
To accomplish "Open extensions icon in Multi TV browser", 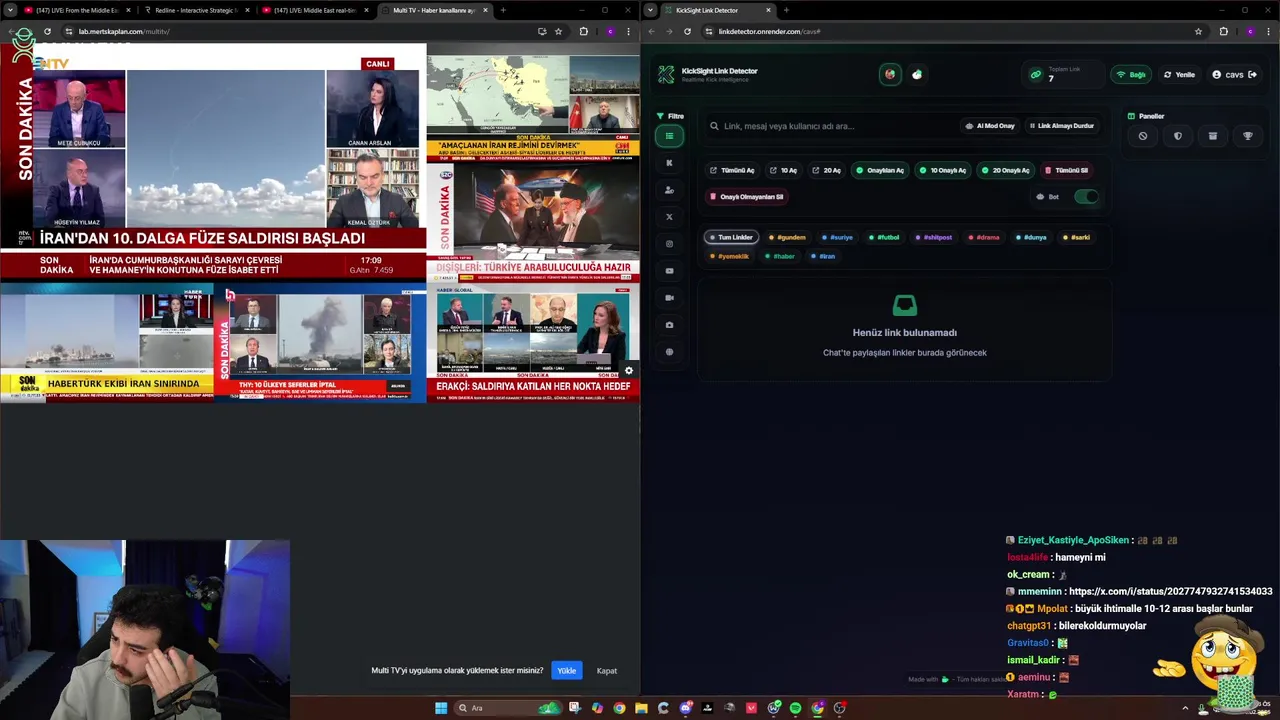I will point(584,31).
